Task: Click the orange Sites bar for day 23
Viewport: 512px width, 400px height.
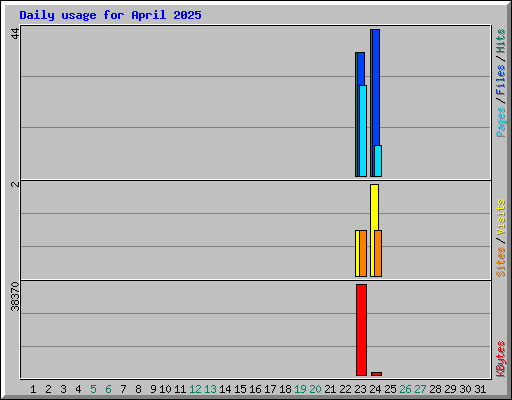Action: (x=363, y=253)
